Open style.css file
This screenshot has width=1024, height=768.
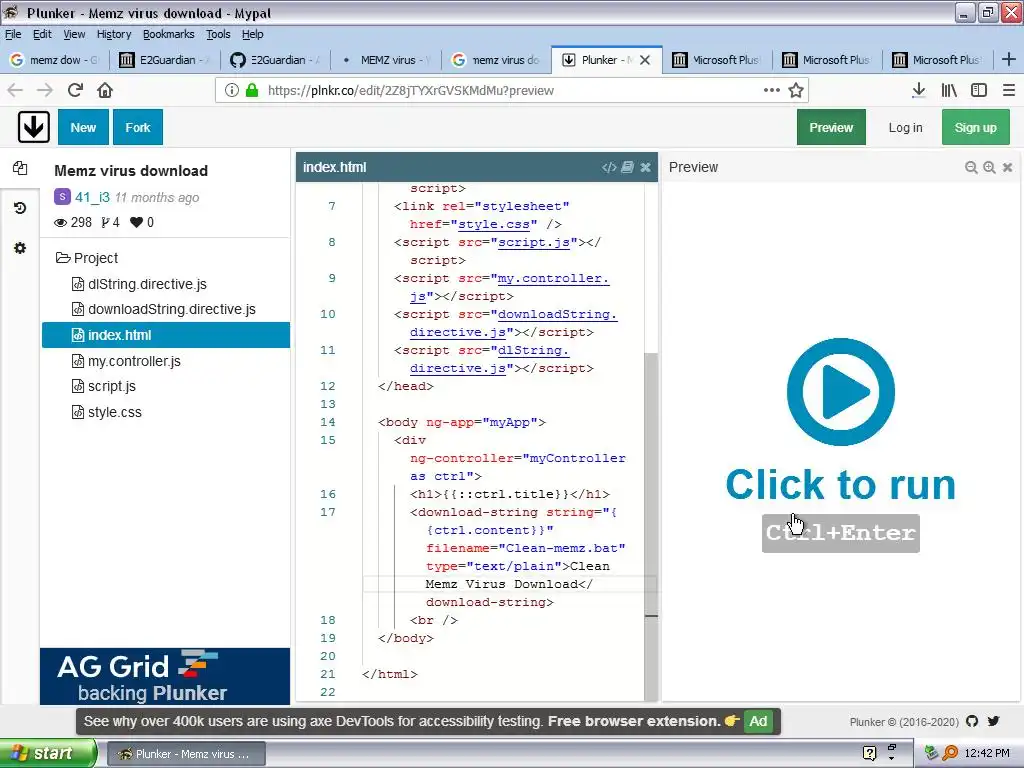tap(114, 412)
